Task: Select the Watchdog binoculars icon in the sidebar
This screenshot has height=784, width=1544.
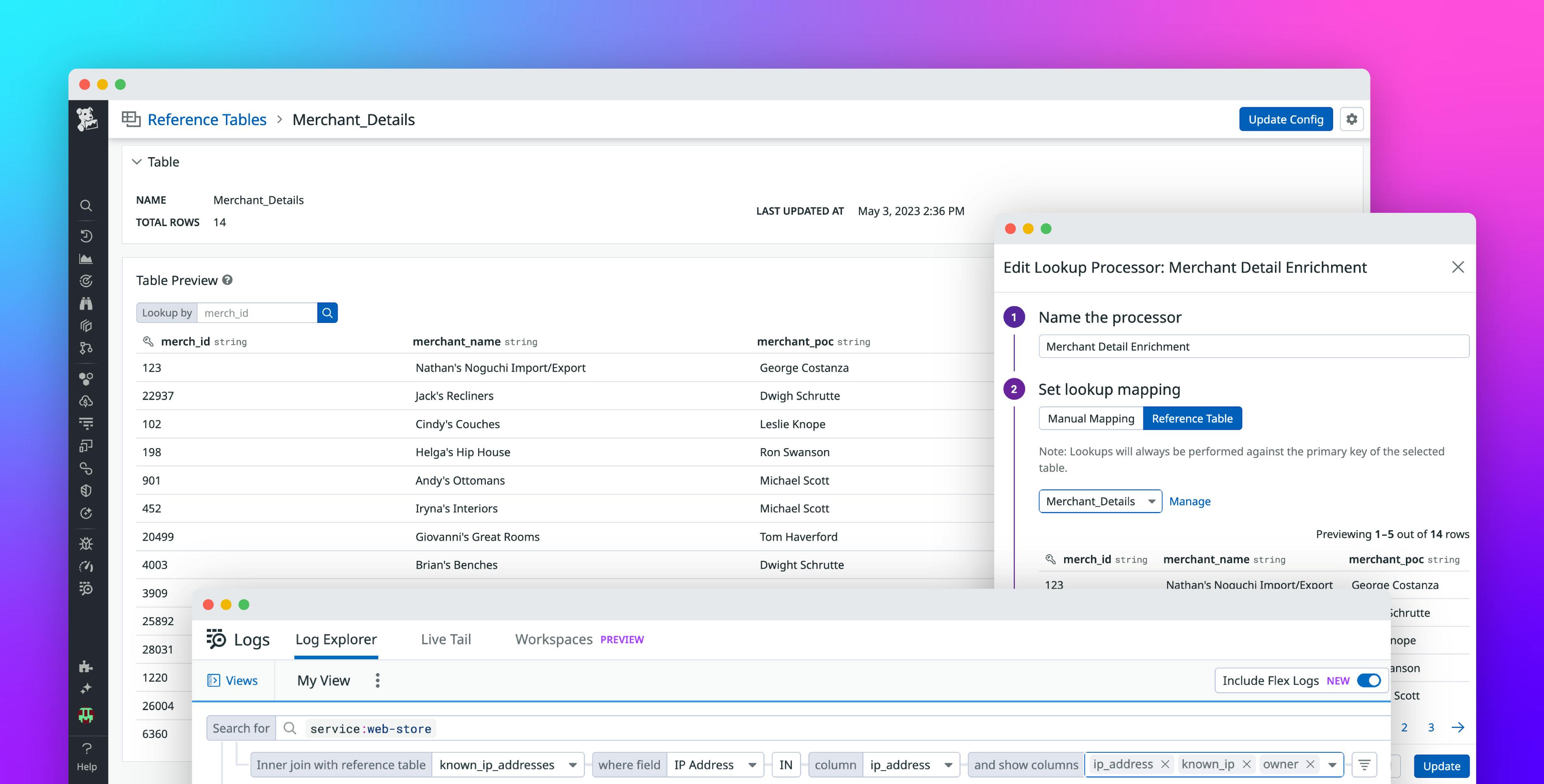Action: click(x=86, y=303)
